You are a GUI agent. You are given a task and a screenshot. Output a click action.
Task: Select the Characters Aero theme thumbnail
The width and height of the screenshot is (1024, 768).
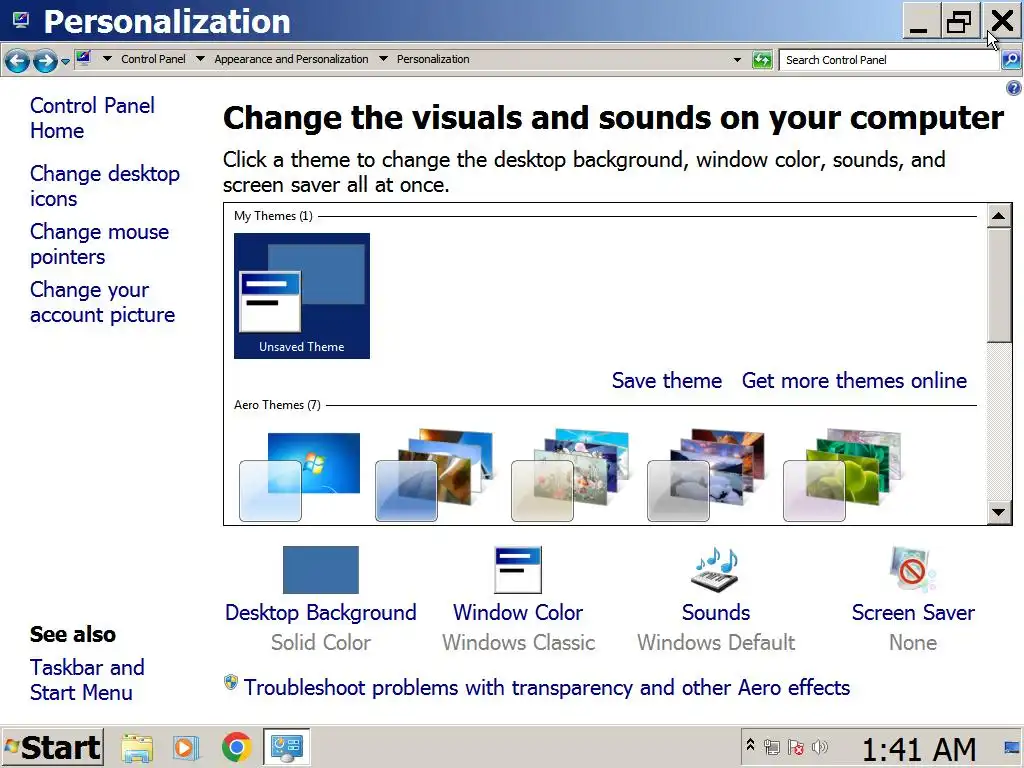click(x=571, y=475)
